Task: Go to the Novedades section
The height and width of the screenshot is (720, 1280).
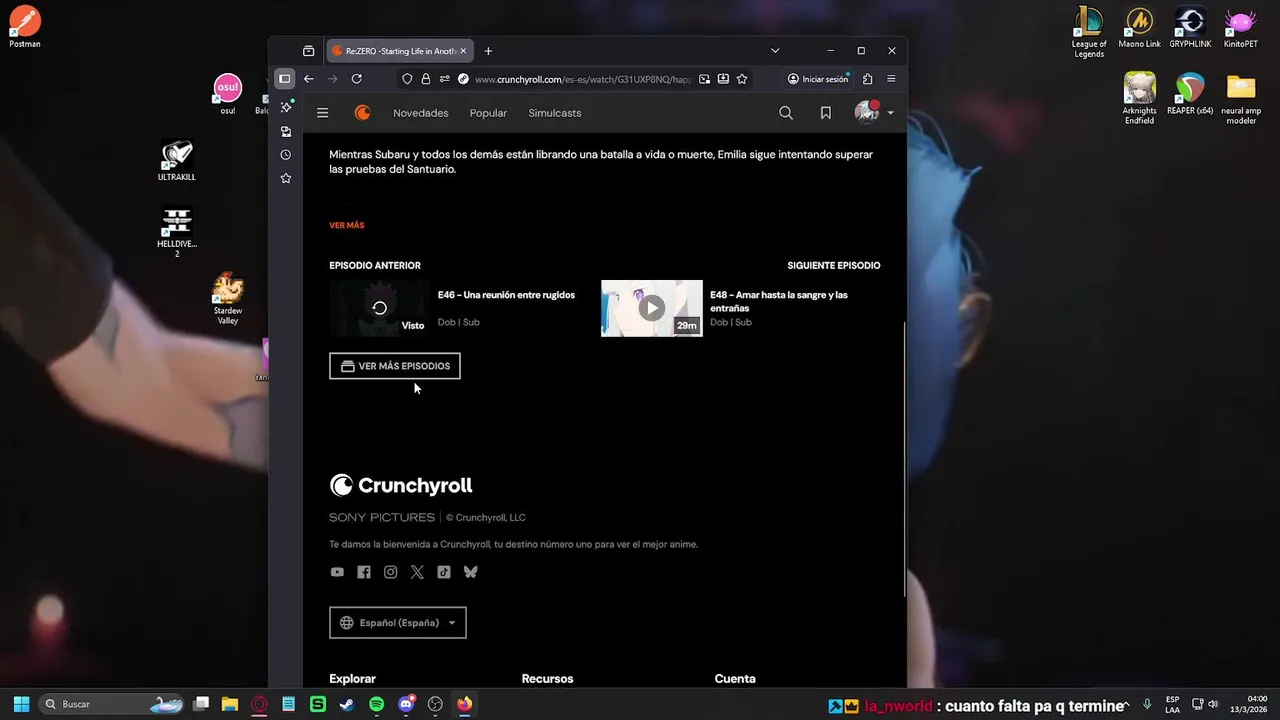Action: tap(421, 113)
